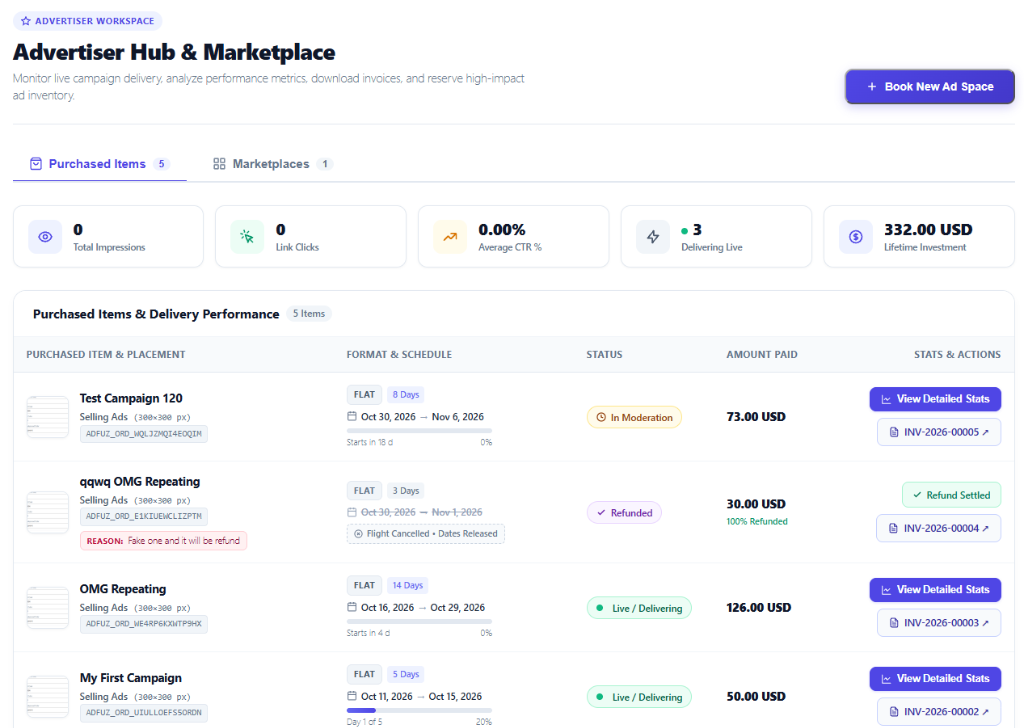Click the My First Campaign ad thumbnail
This screenshot has height=728, width=1024.
click(x=48, y=696)
